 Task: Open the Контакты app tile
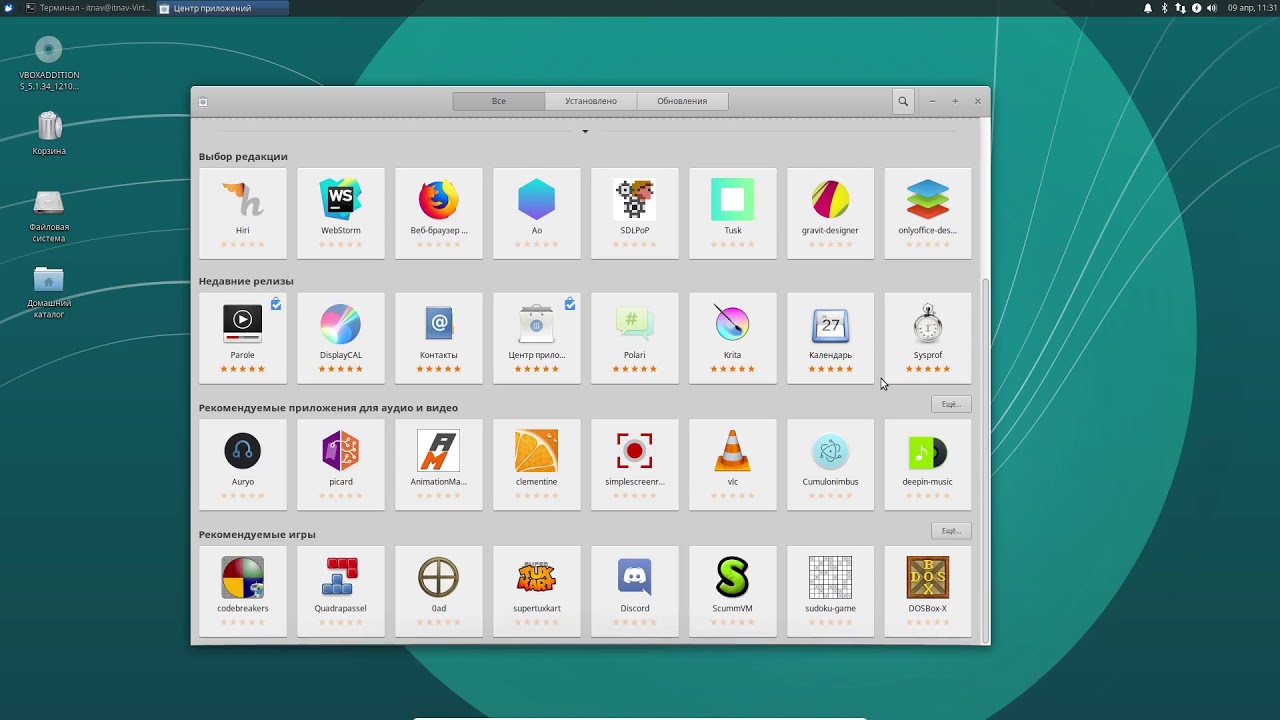pos(439,338)
